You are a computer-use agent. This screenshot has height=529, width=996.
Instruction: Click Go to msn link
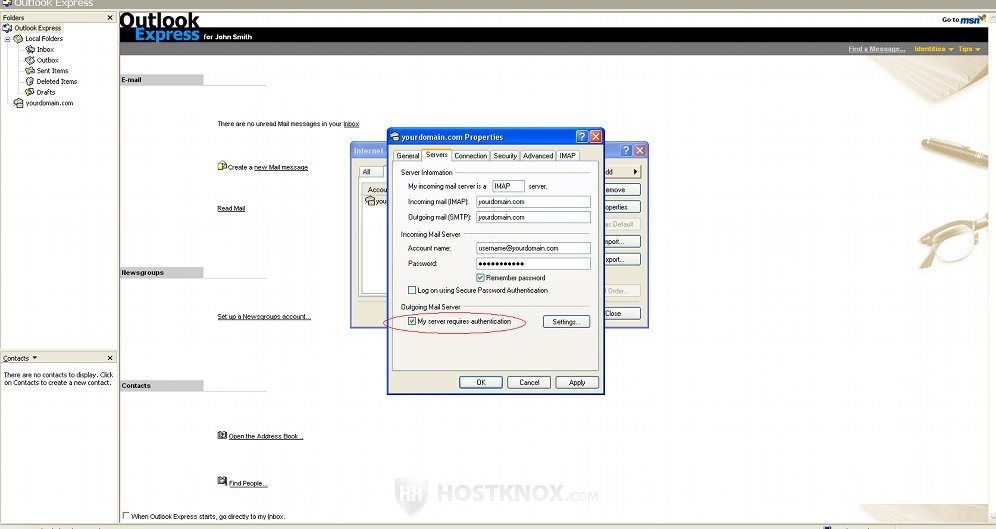(963, 20)
